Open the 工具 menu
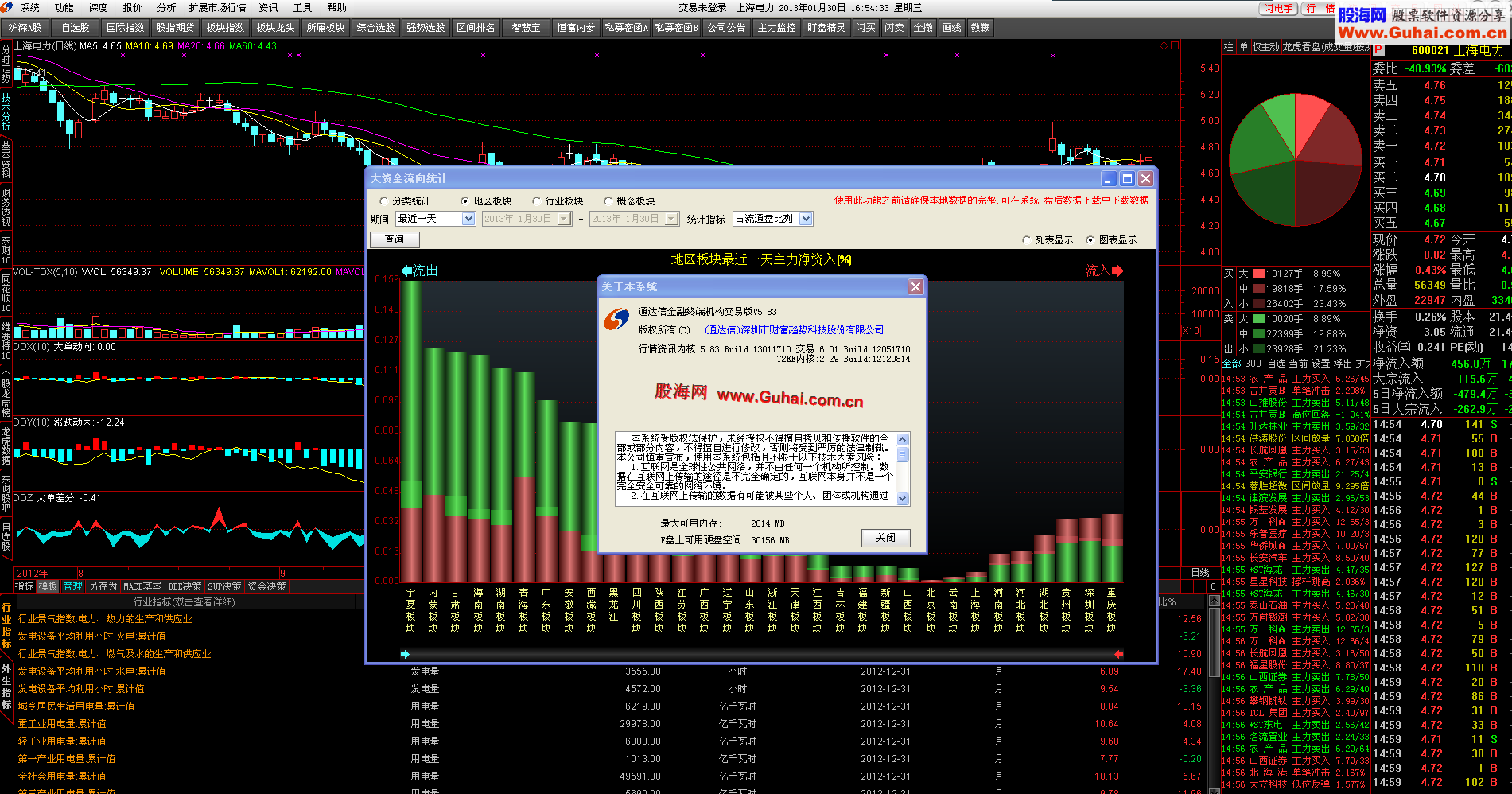 [302, 8]
